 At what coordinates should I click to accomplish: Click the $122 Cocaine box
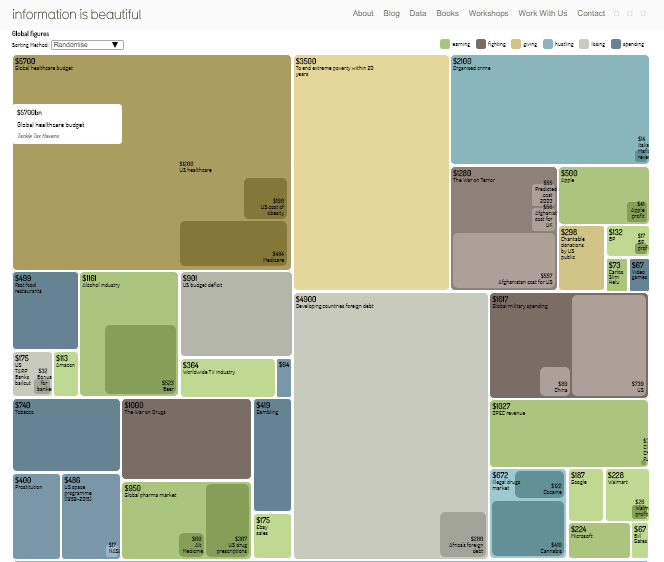click(540, 484)
